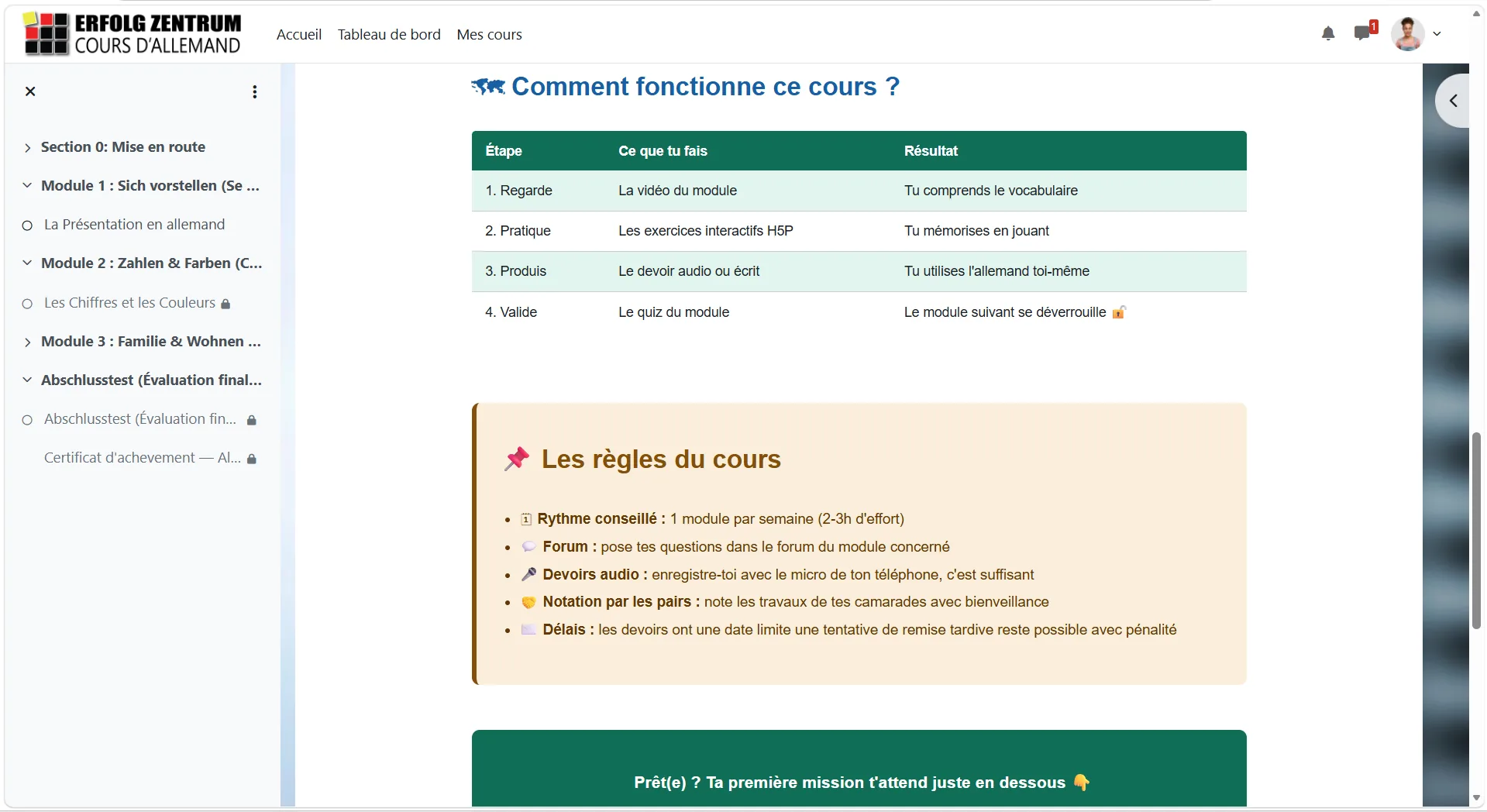Click the unlock emoji in row 4. Valide
Viewport: 1487px width, 812px height.
point(1119,312)
